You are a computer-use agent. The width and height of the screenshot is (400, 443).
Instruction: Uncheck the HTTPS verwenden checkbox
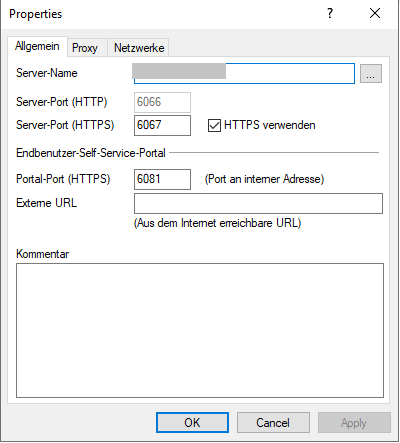(x=214, y=126)
